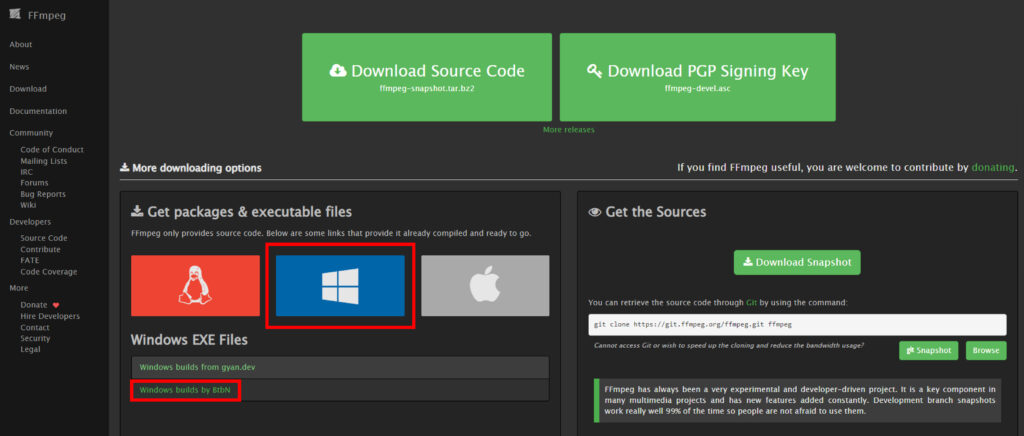Select the Apple macOS packages tile
Viewport: 1024px width, 436px height.
pos(485,285)
